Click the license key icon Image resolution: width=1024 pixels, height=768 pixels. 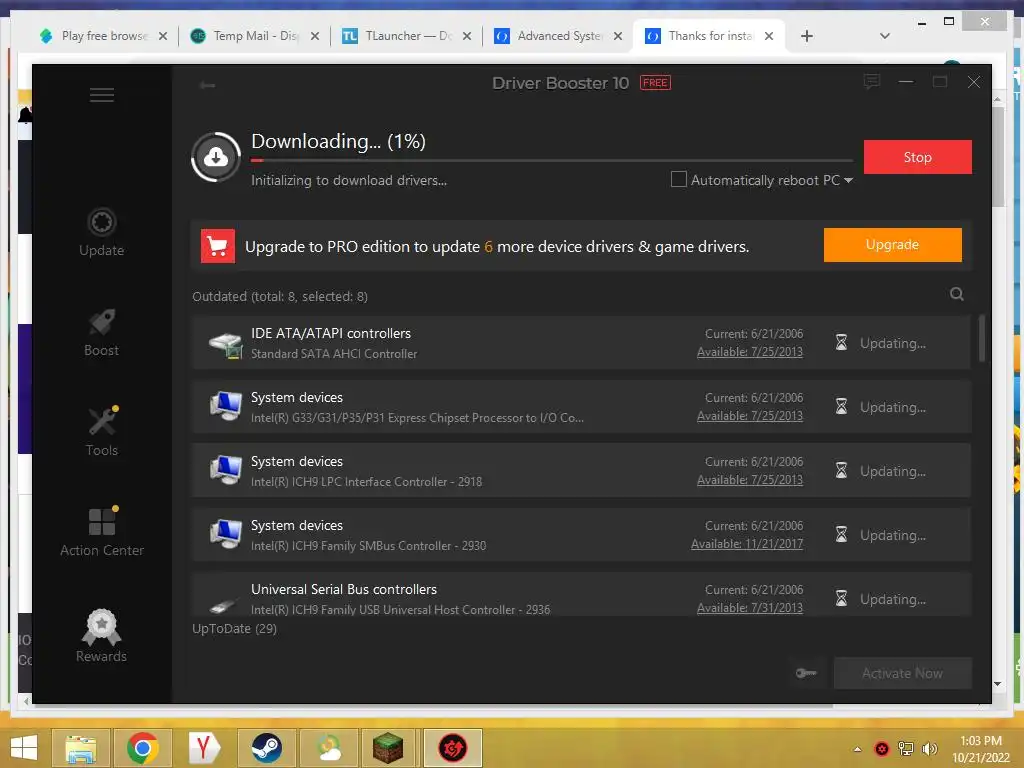coord(806,673)
